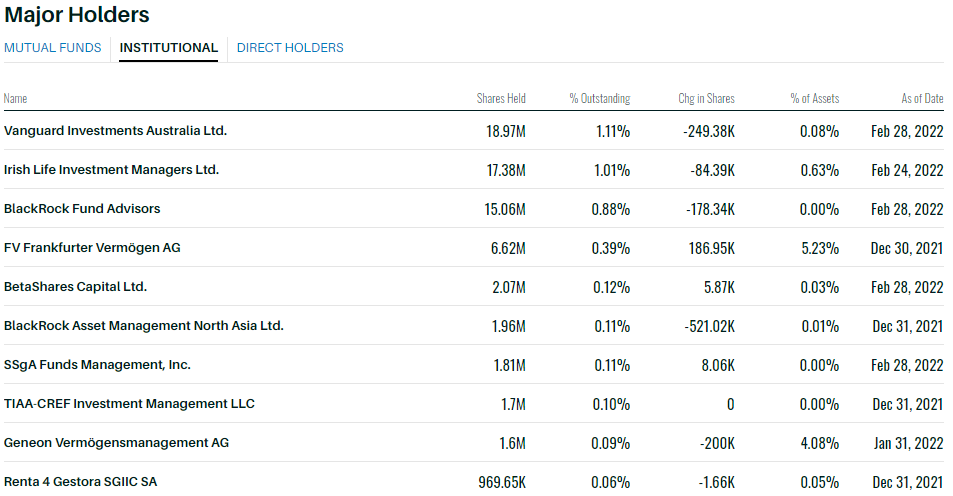Viewport: 953px width, 496px height.
Task: Open BetaShares Capital Ltd. entry
Action: [x=75, y=287]
